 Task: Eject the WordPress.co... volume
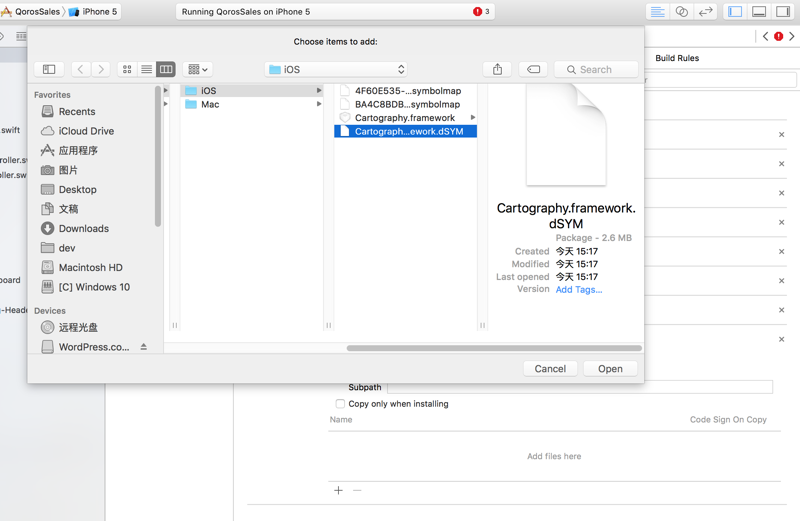point(144,347)
